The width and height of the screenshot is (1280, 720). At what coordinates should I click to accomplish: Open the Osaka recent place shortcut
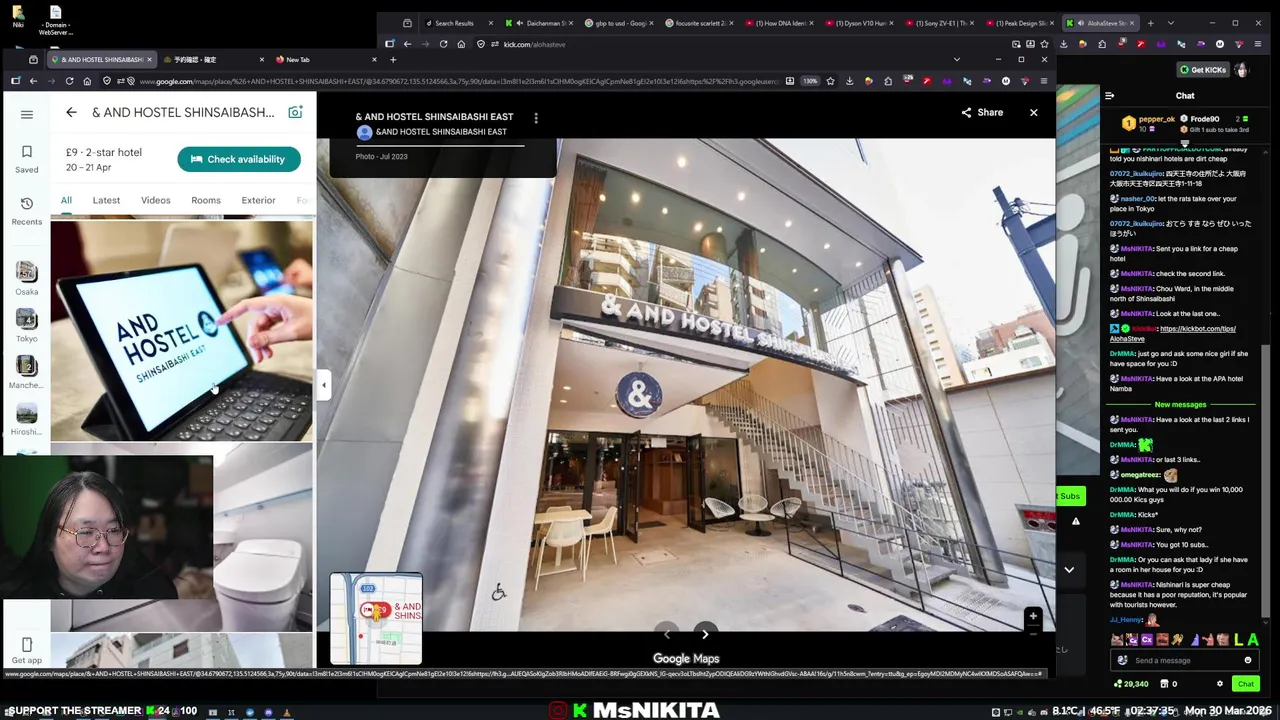coord(27,278)
